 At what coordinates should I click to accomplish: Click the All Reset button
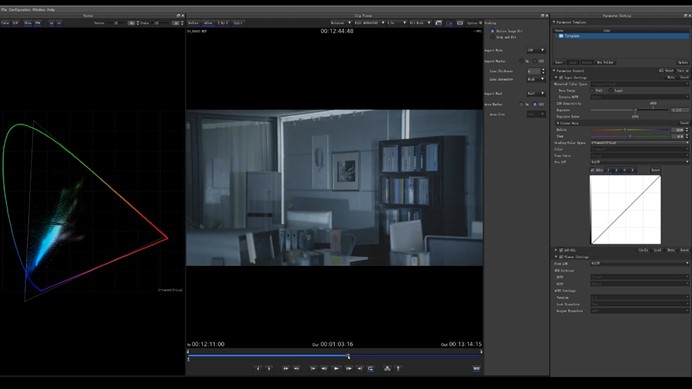click(x=666, y=71)
